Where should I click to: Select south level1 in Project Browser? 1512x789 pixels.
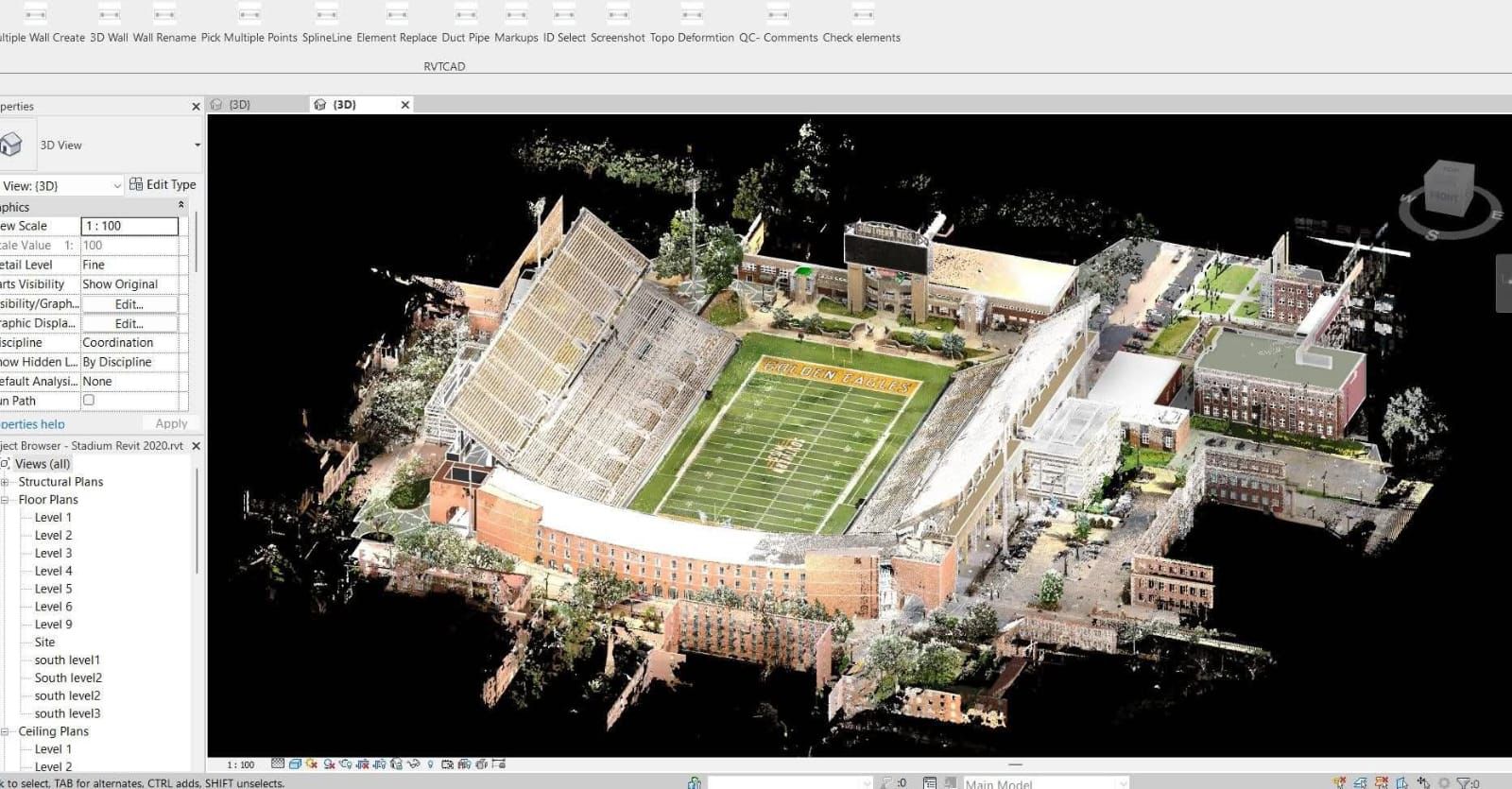(67, 660)
